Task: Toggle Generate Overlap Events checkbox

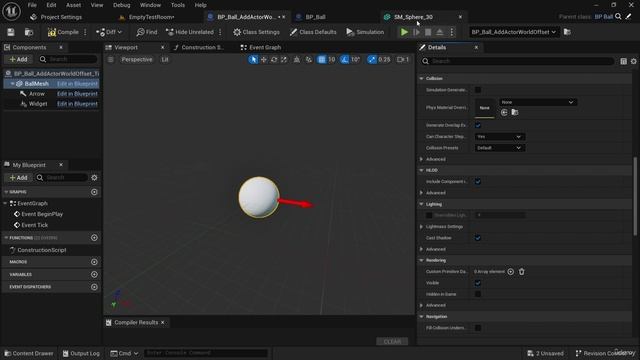Action: 478,125
